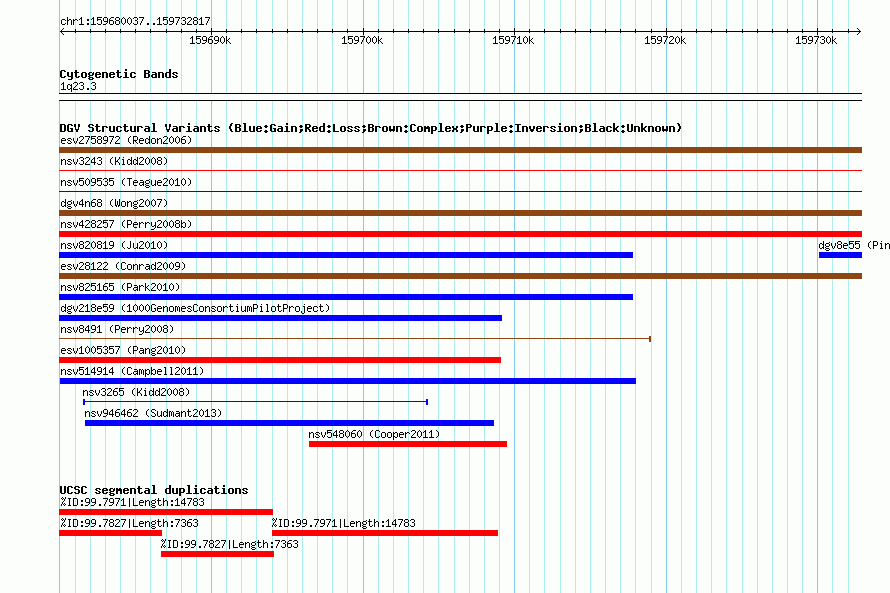Click the DGV Structural Variants track title
890x593 pixels.
371,128
